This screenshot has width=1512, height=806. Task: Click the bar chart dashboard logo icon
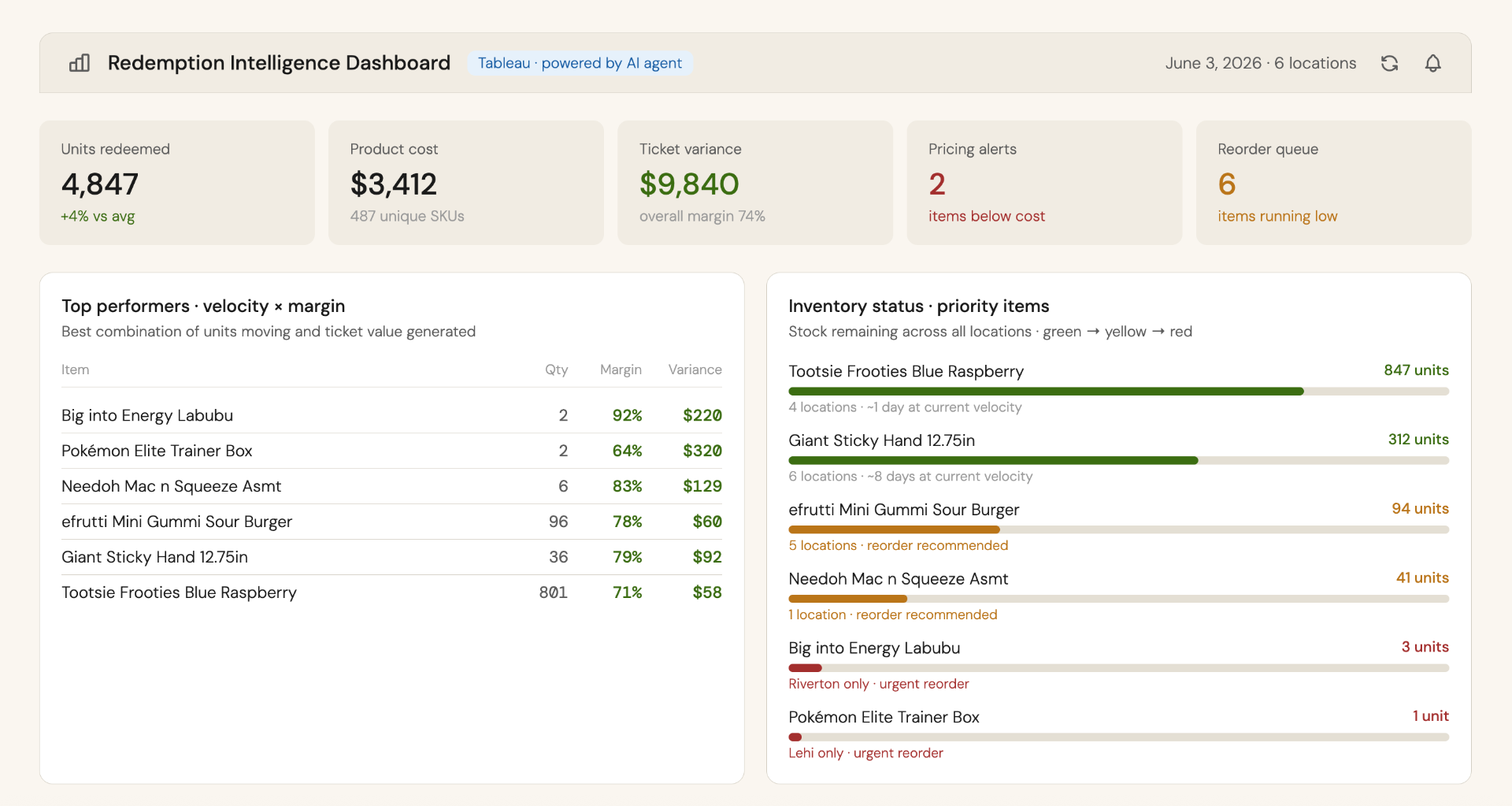pos(80,63)
